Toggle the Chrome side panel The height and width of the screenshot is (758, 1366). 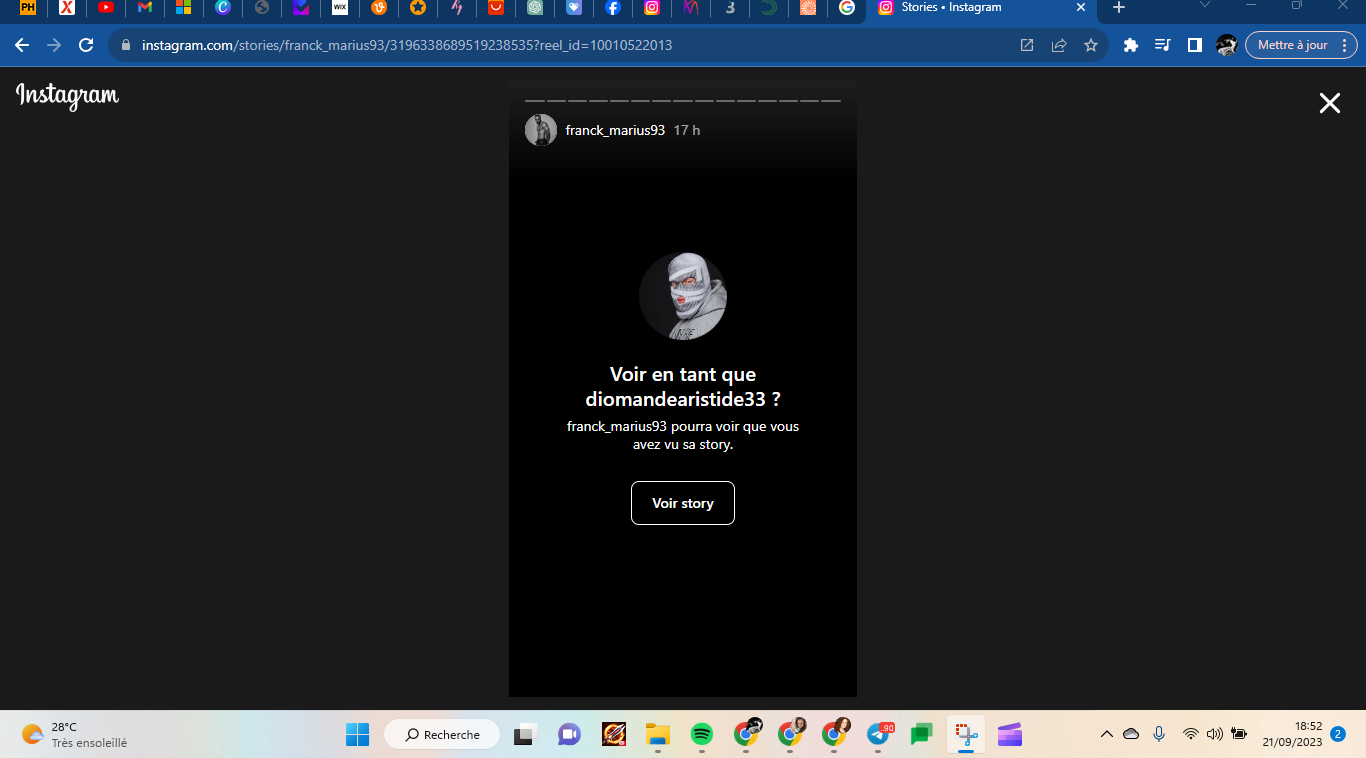coord(1194,45)
